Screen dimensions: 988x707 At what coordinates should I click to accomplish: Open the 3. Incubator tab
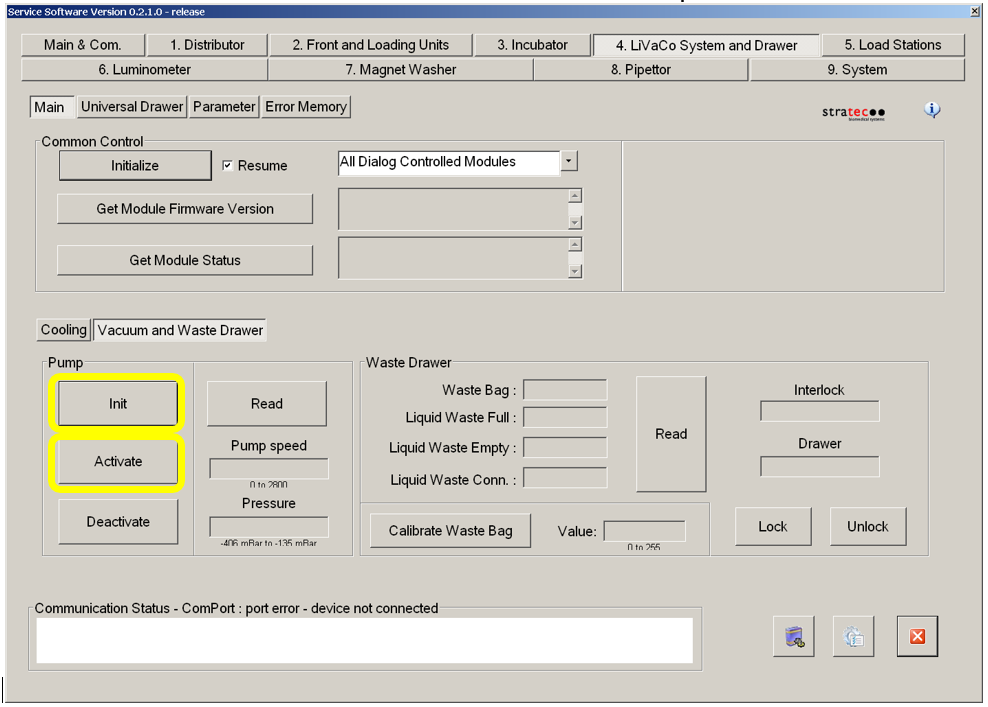point(533,45)
